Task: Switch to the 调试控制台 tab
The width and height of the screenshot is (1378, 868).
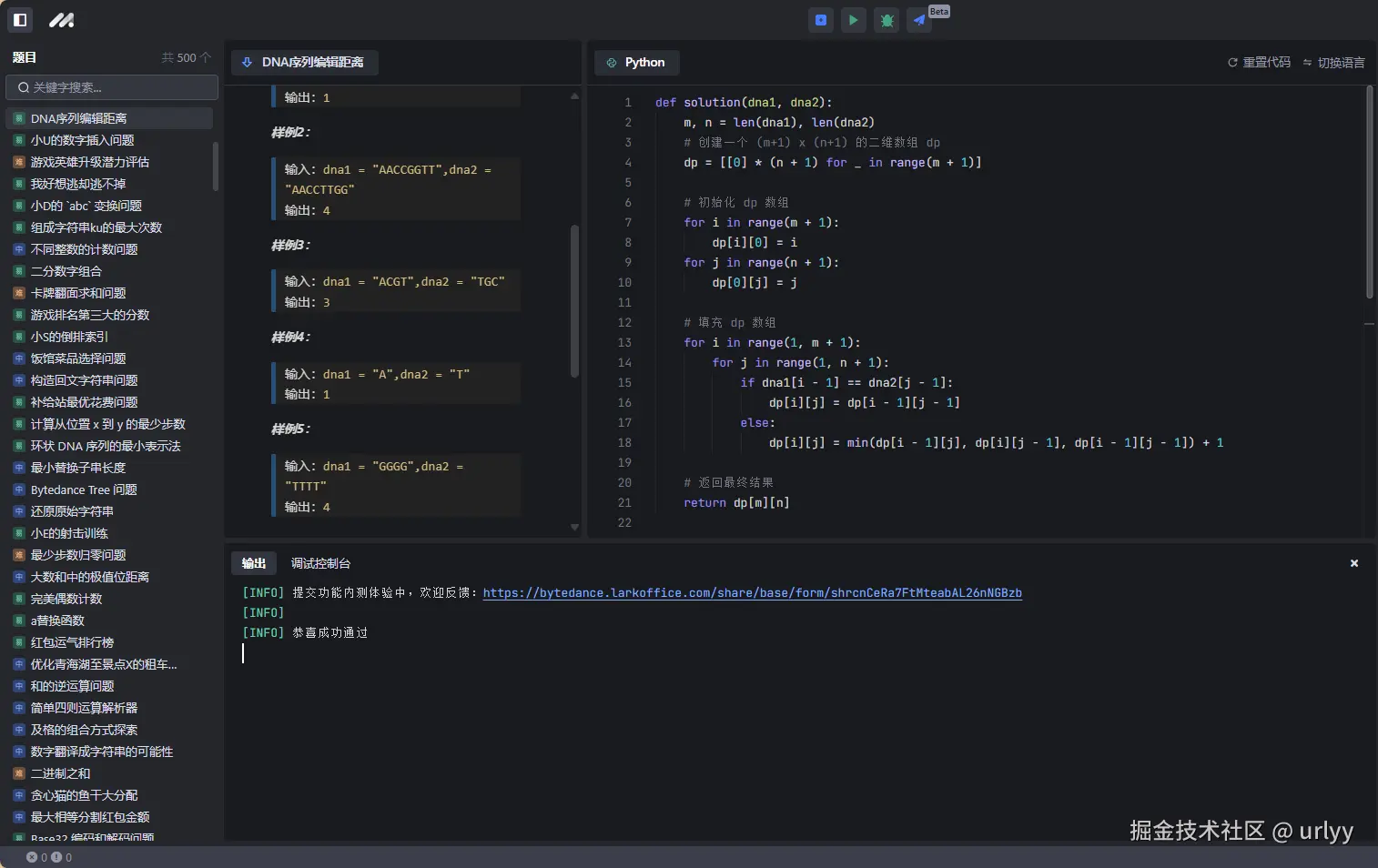Action: tap(320, 564)
